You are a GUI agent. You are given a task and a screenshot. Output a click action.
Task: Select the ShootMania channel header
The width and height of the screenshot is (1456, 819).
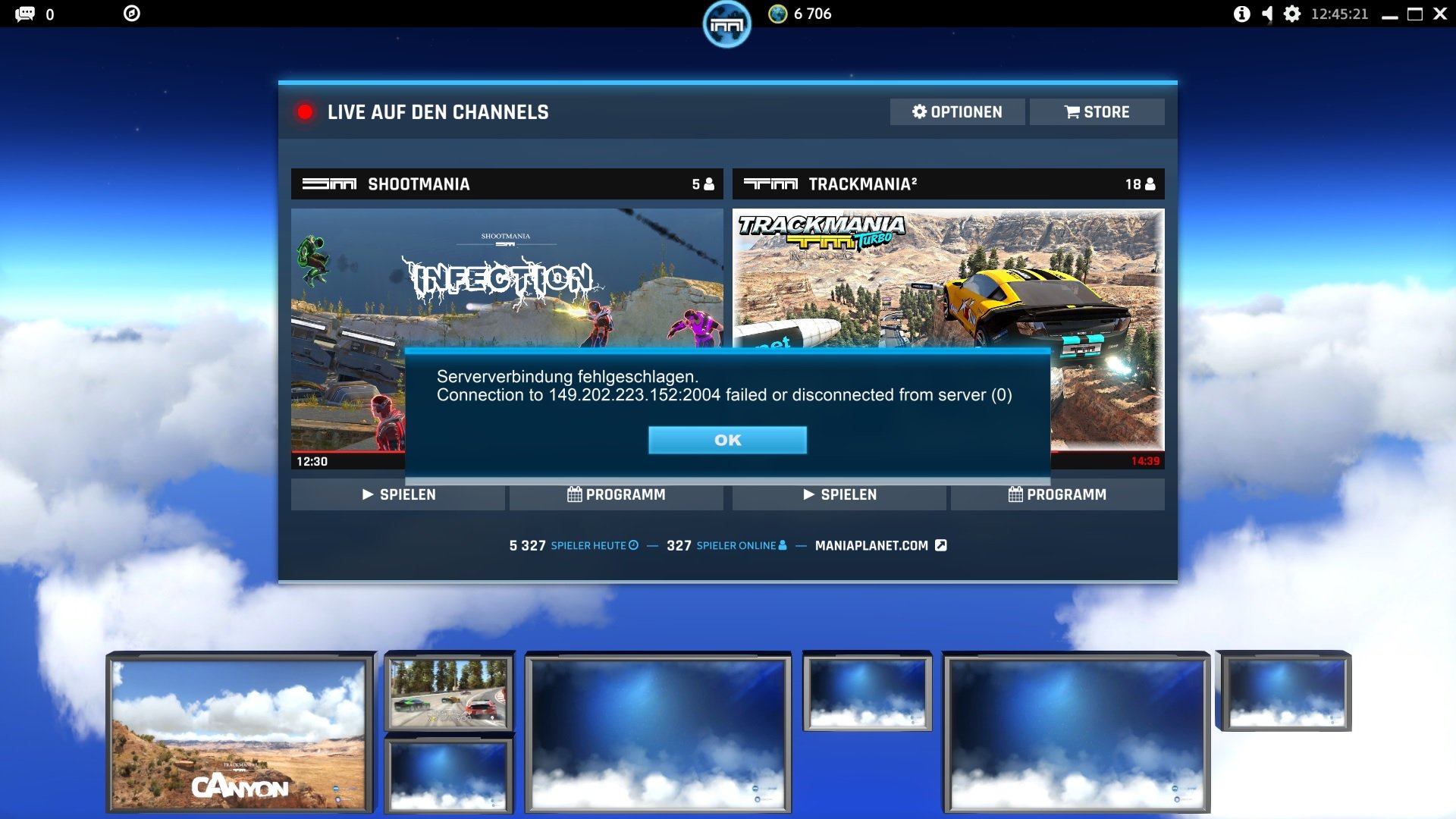coord(507,184)
